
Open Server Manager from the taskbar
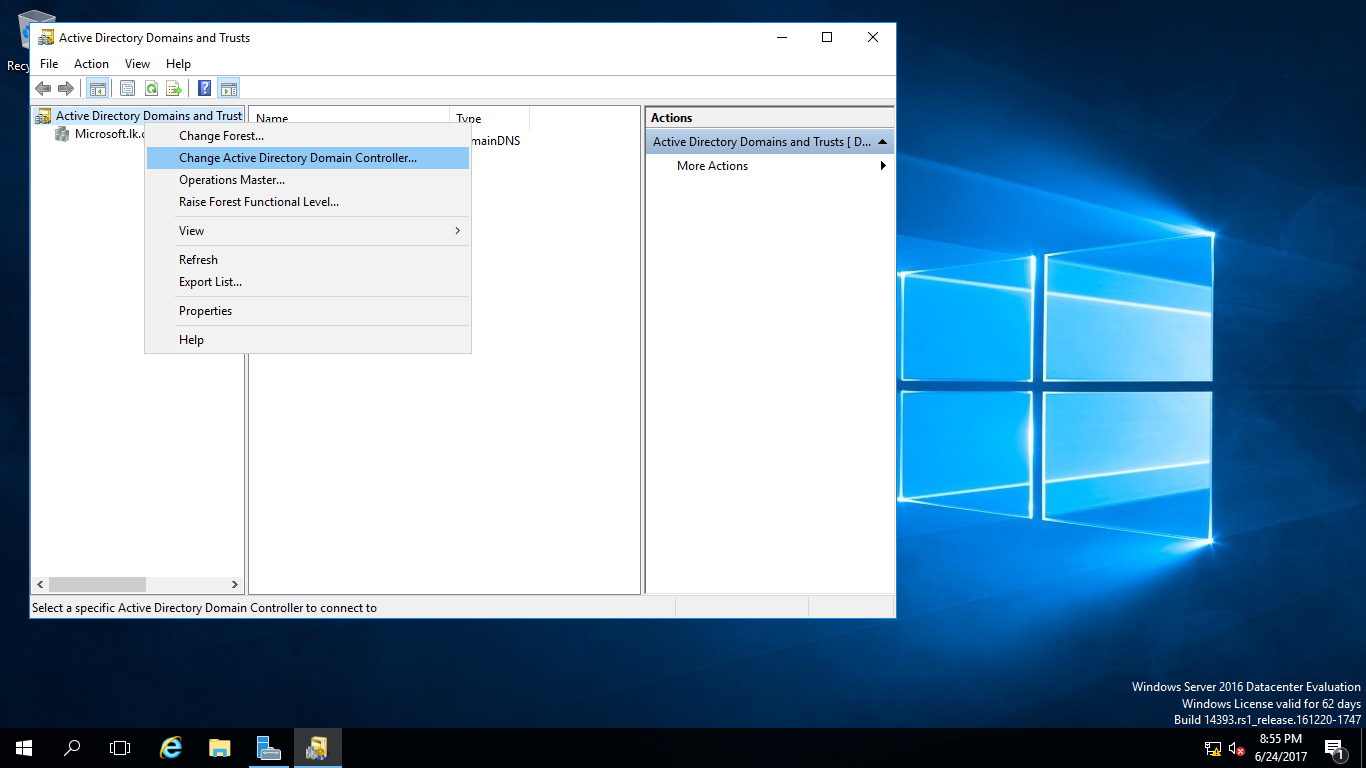tap(268, 748)
